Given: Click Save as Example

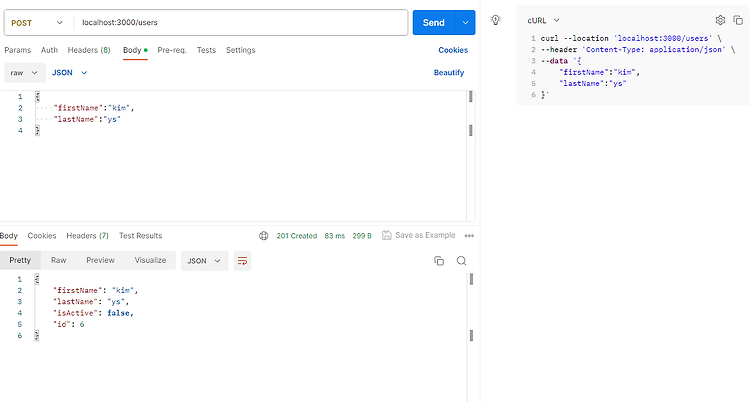Looking at the screenshot, I should 419,235.
